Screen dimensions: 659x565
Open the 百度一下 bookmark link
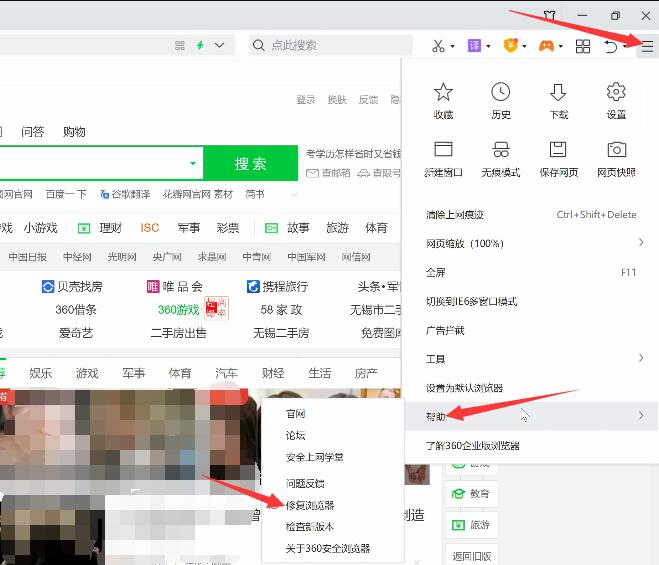(x=66, y=194)
